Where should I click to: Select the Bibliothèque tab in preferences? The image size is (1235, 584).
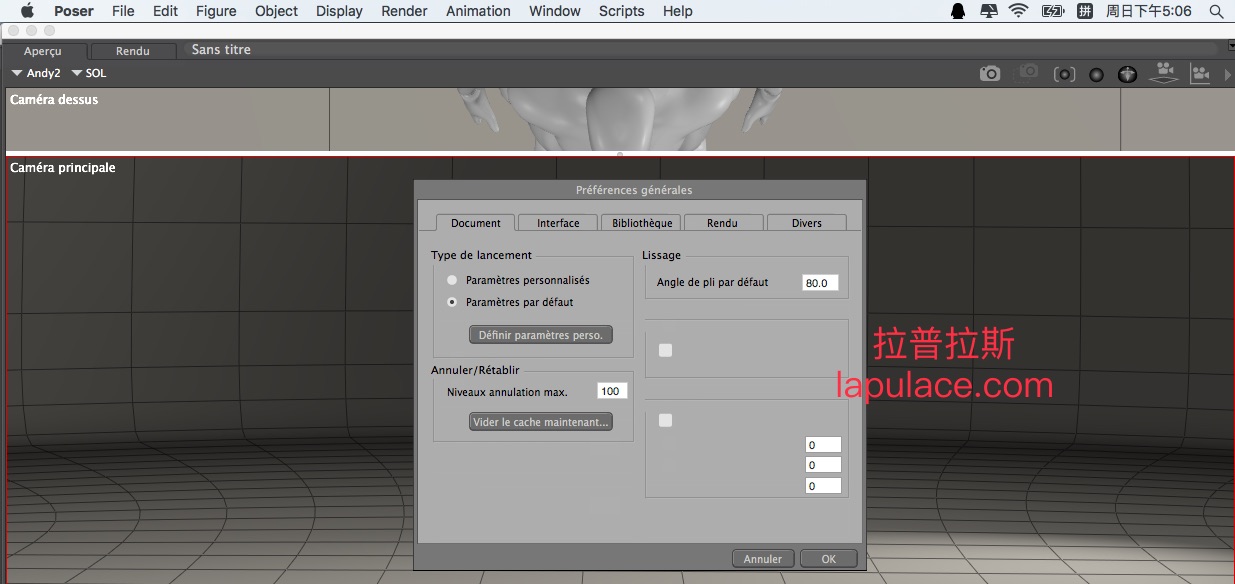click(642, 223)
